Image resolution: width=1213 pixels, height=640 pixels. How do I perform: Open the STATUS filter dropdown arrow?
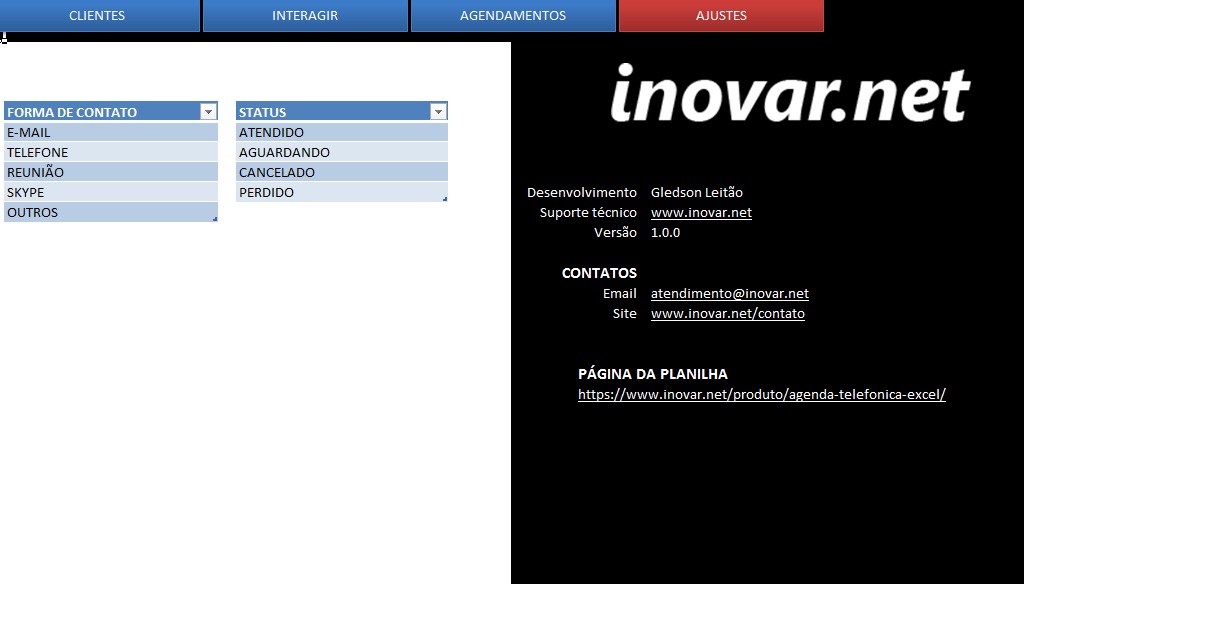pyautogui.click(x=438, y=112)
